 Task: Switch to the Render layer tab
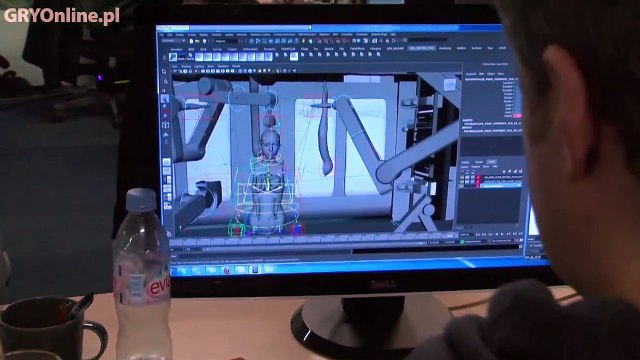click(479, 162)
